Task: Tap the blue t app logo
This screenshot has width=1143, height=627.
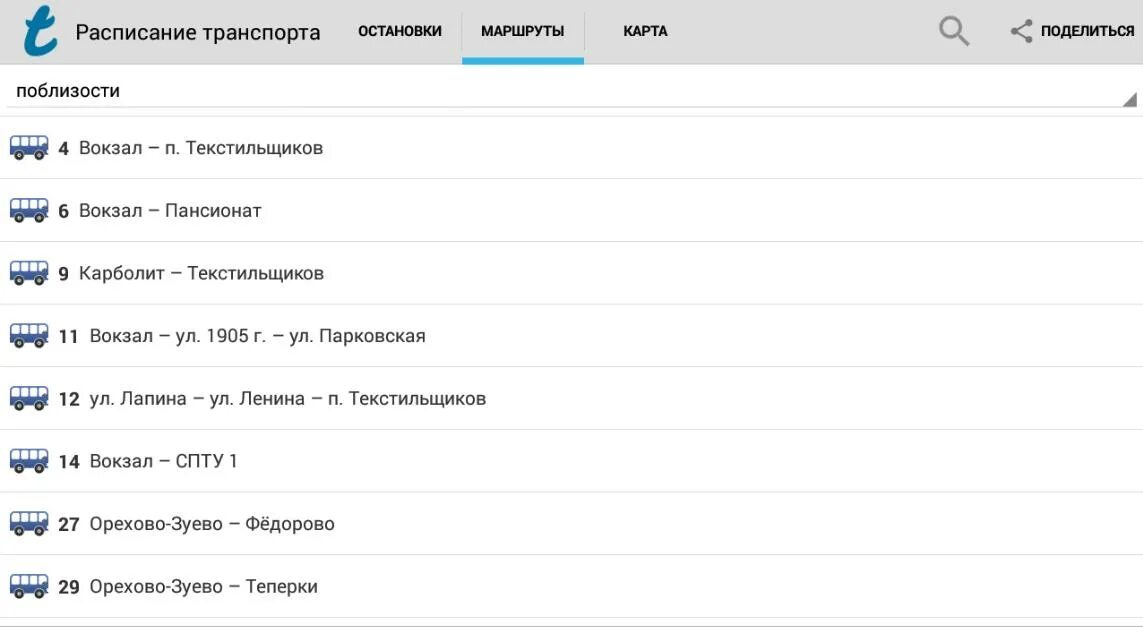Action: [x=40, y=31]
